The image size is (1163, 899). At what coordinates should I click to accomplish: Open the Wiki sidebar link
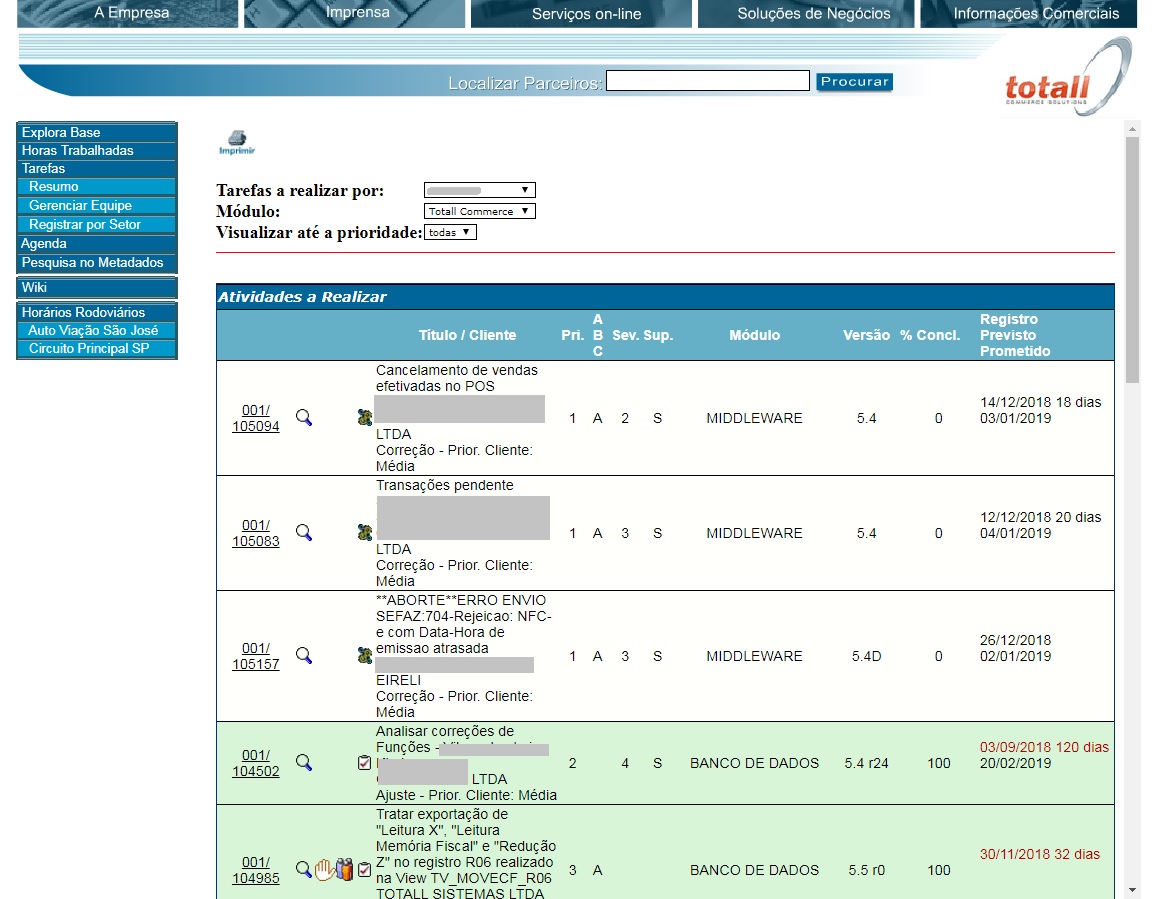[x=97, y=288]
